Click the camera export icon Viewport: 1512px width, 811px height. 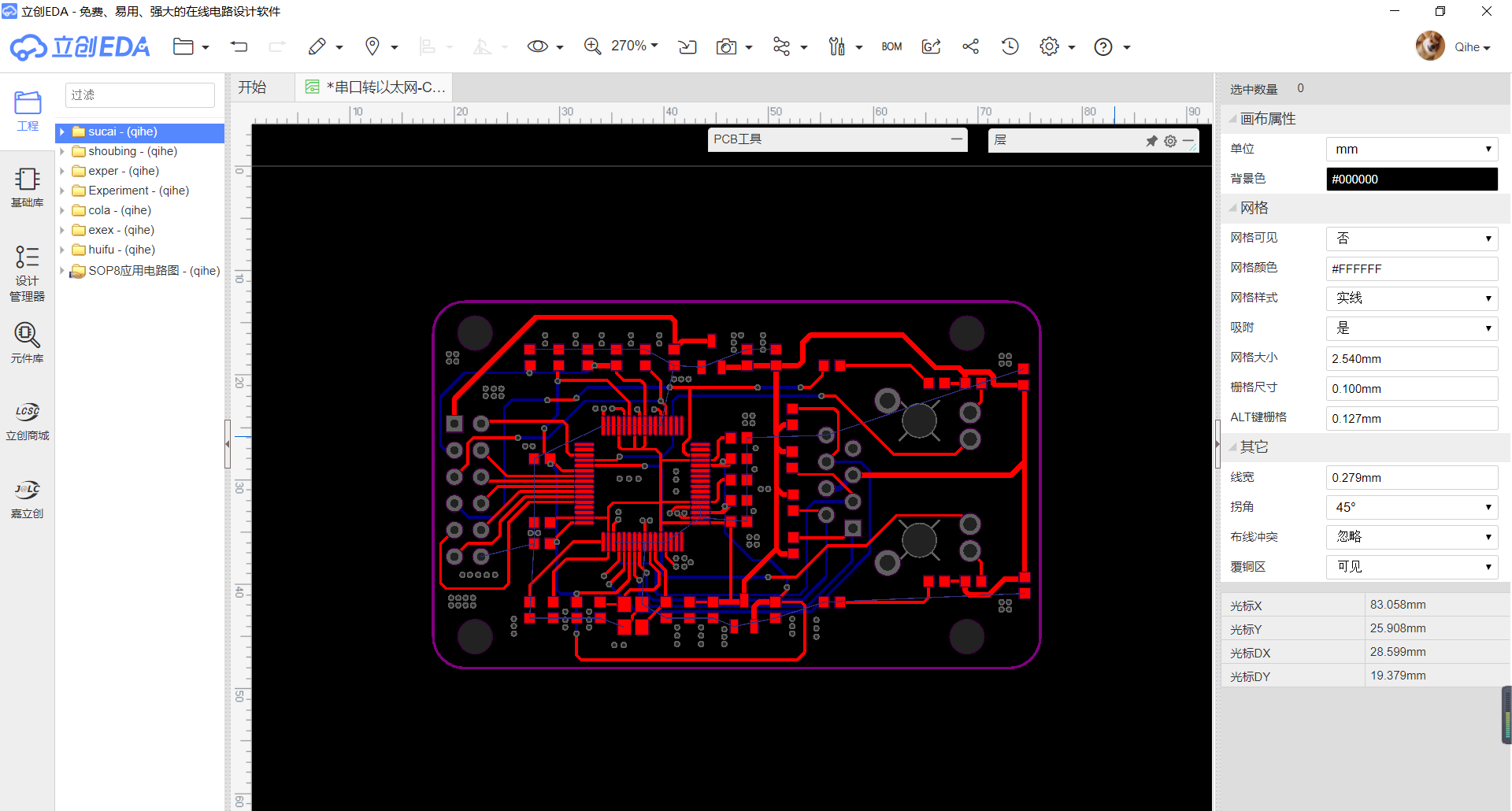726,47
